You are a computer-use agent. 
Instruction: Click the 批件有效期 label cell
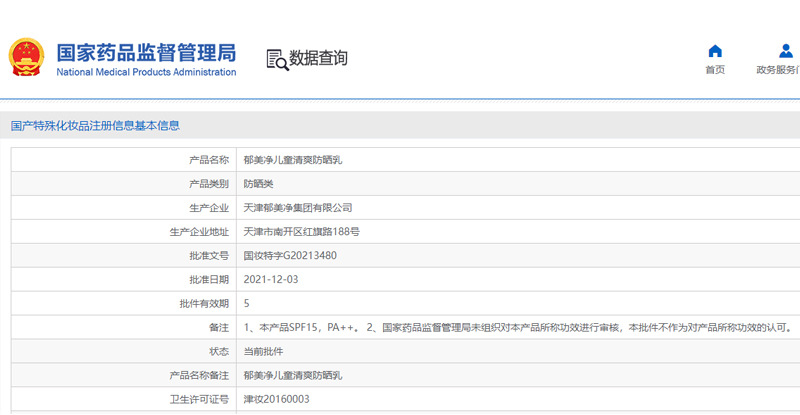[124, 304]
